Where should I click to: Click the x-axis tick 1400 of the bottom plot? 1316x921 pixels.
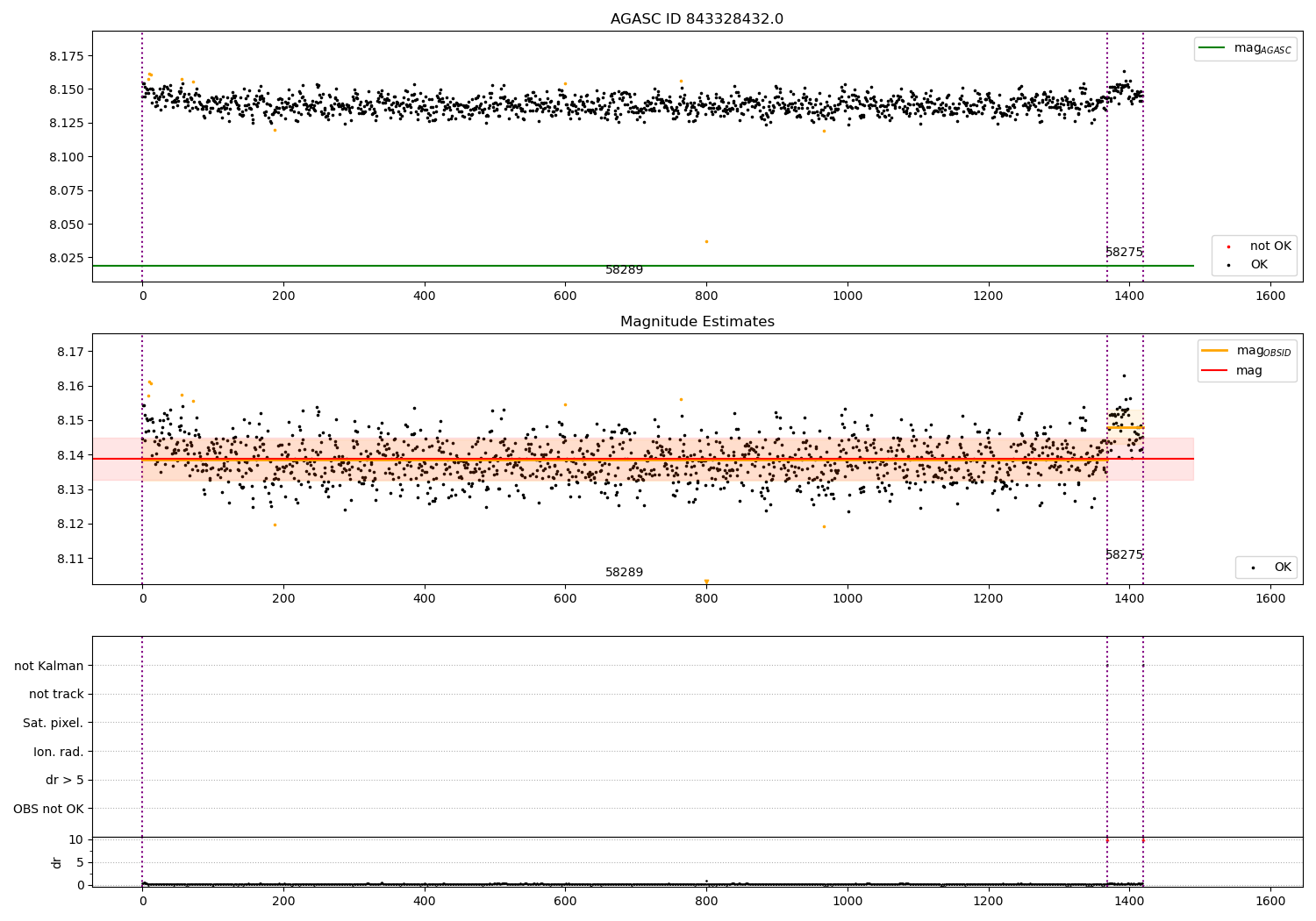1129,900
